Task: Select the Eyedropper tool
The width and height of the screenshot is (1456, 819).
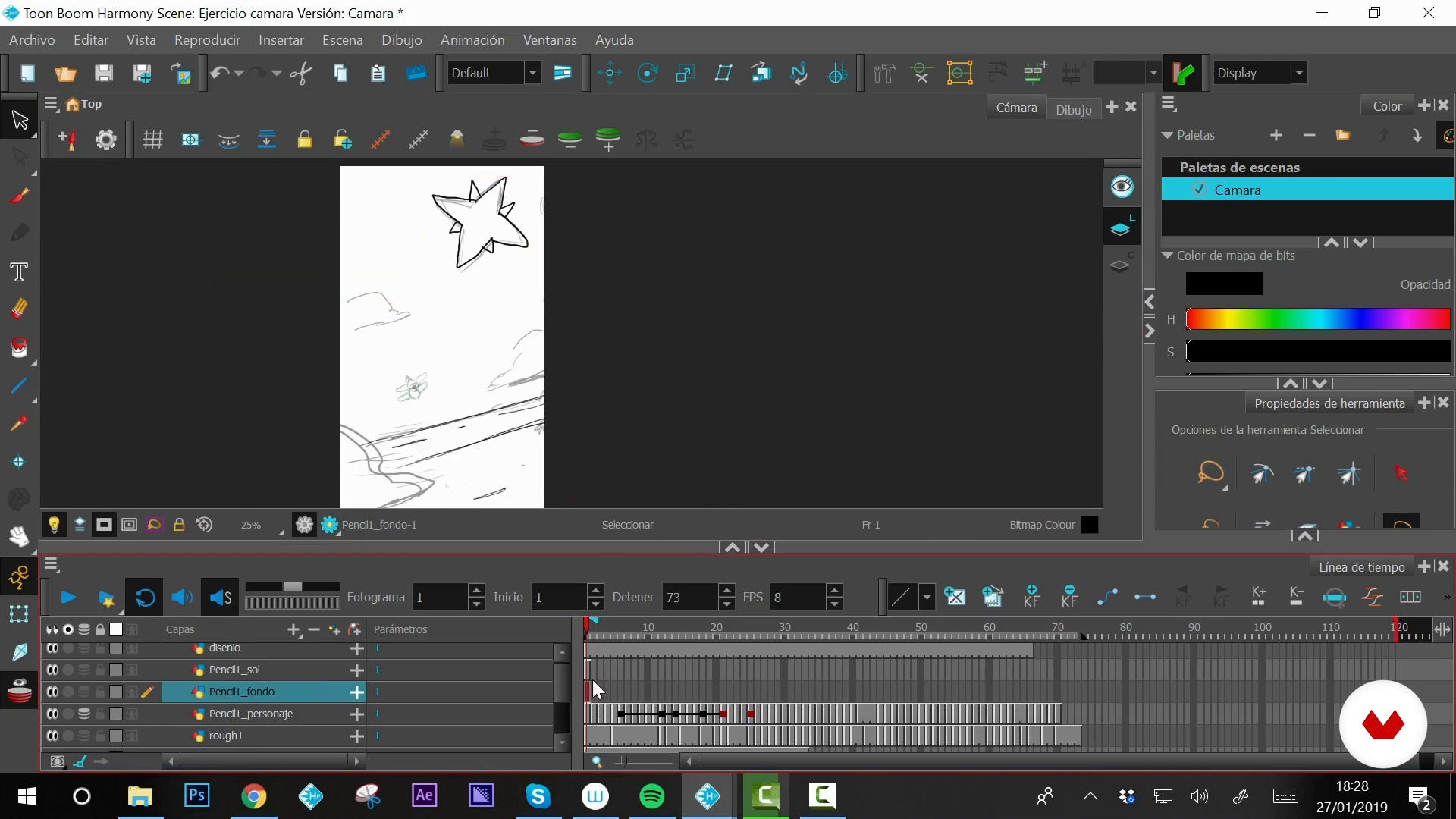Action: (19, 423)
